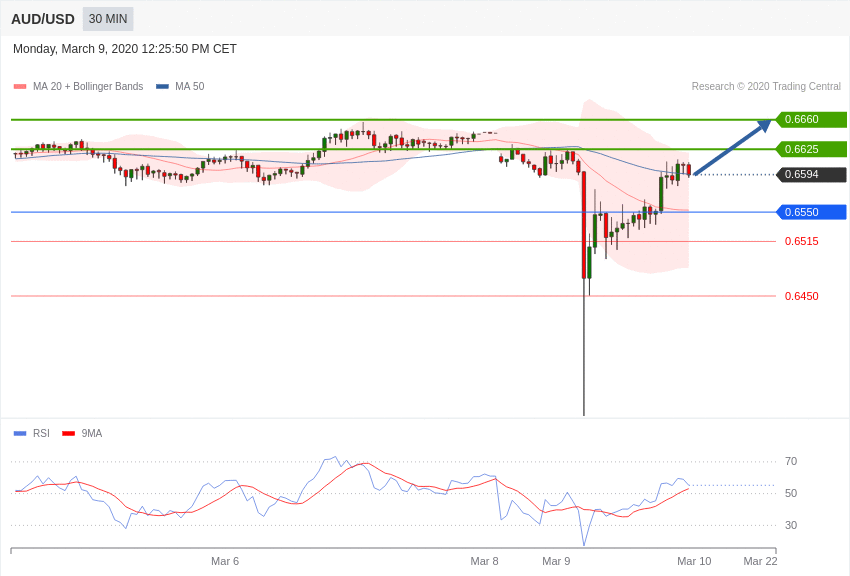The image size is (850, 576).
Task: Click the RSI legend color swatch
Action: point(20,433)
